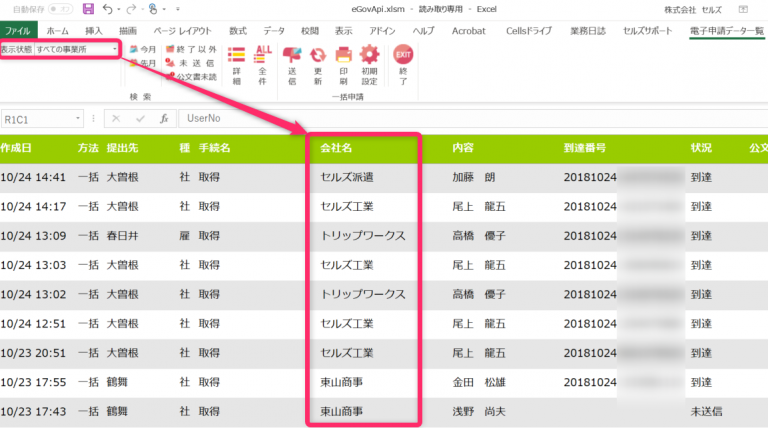Click the 春日井 destination cell
Viewport: 768px width, 428px height.
tap(122, 236)
